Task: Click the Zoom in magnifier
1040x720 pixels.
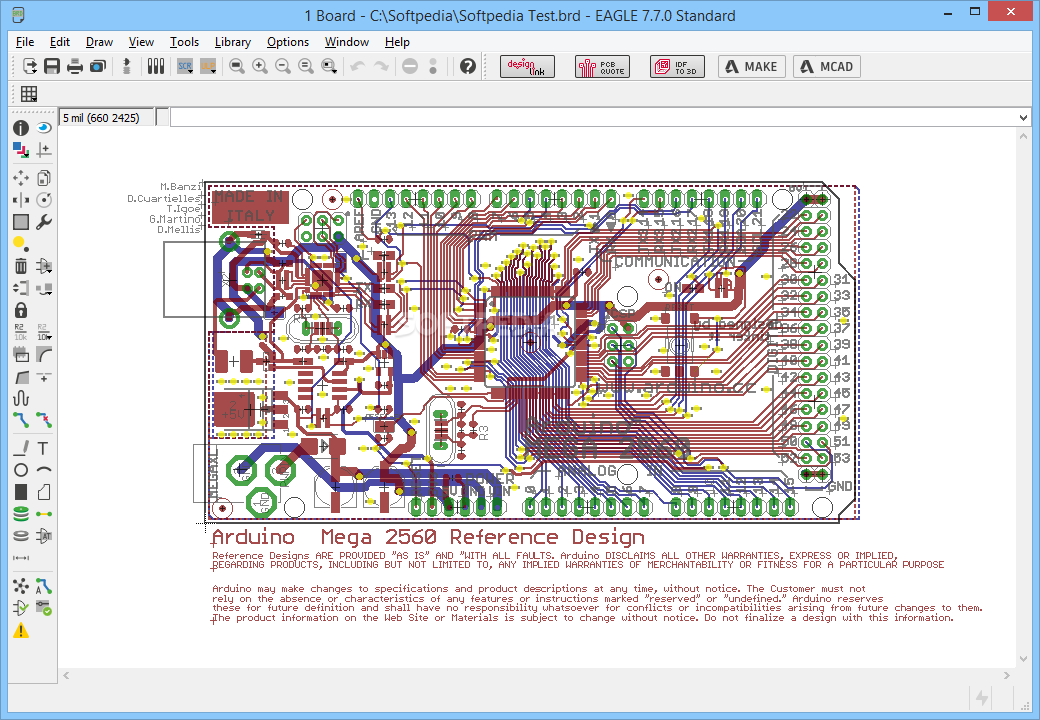Action: [x=260, y=66]
